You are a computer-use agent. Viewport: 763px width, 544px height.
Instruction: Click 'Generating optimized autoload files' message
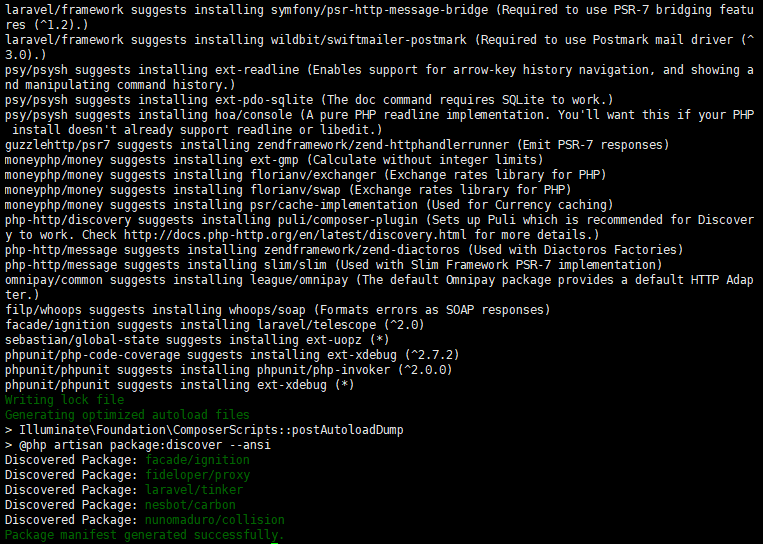point(127,415)
